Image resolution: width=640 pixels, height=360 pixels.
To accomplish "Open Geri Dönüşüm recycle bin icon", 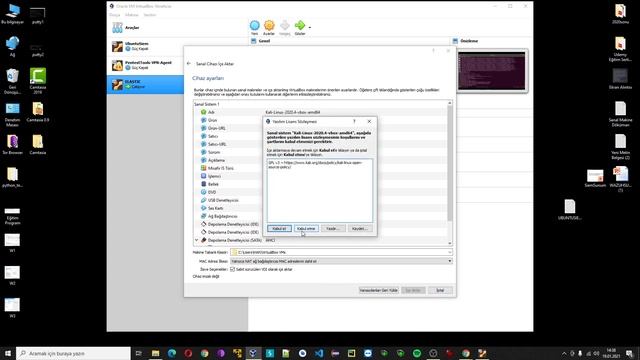I will pos(12,80).
